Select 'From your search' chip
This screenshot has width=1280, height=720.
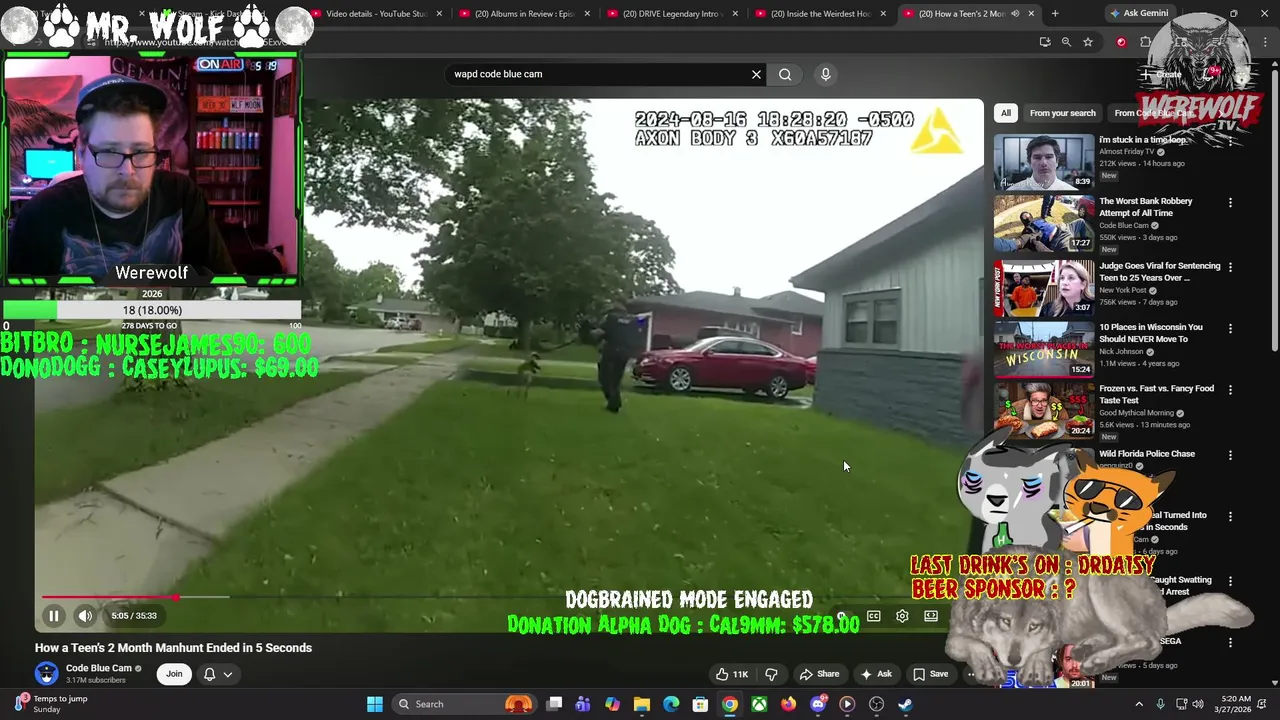point(1062,113)
